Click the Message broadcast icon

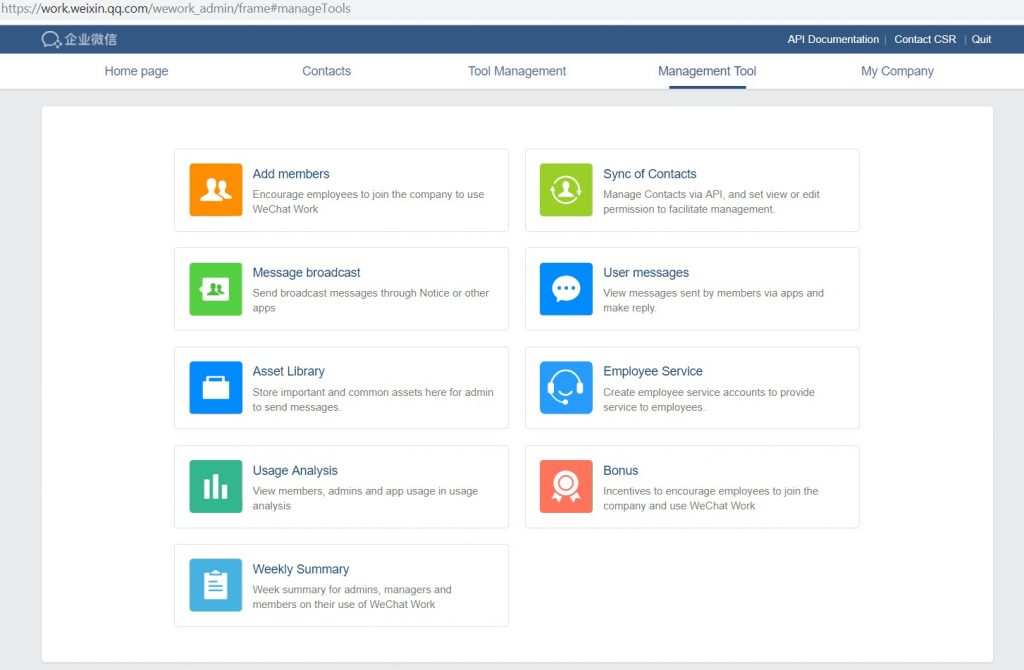click(x=216, y=289)
